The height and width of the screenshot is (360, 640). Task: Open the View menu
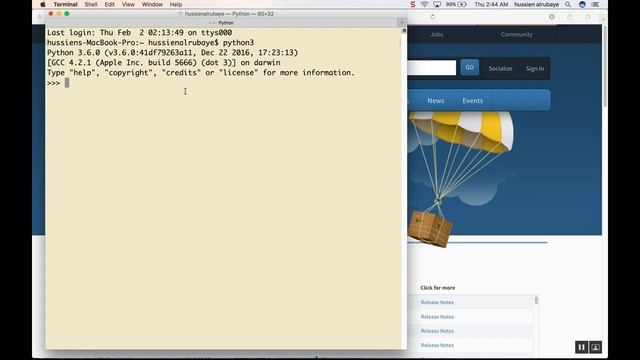coord(128,4)
